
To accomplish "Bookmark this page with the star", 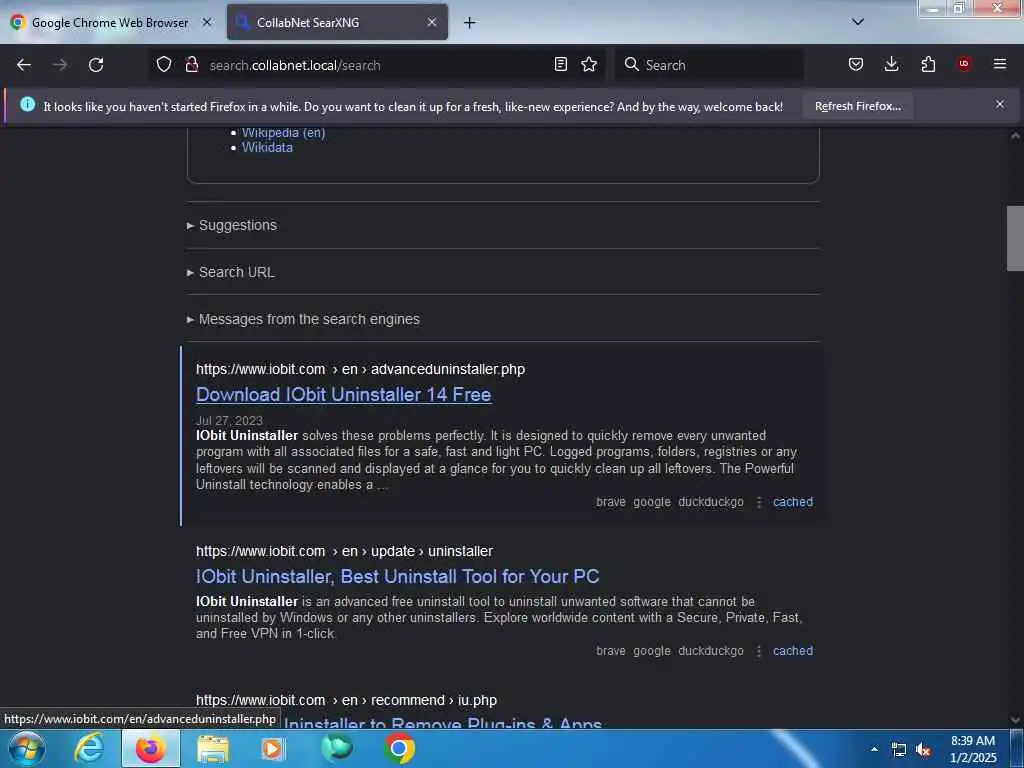I will click(589, 64).
